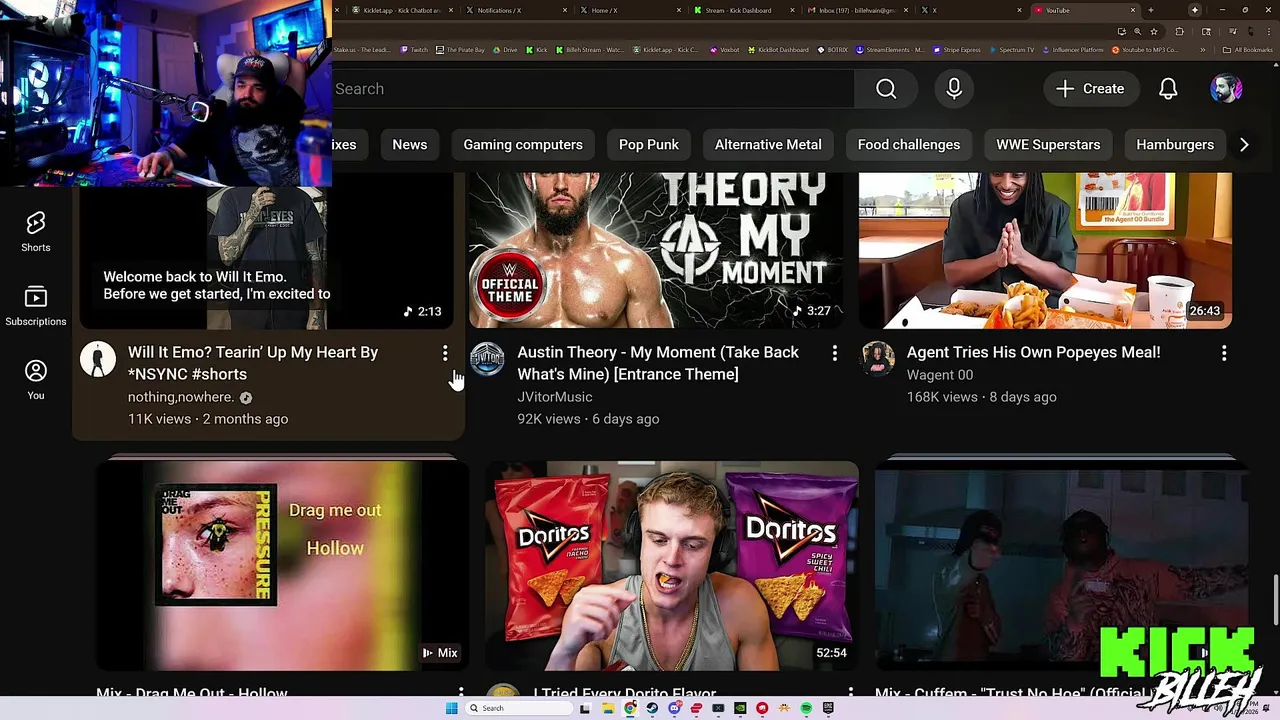Screen dimensions: 1280x720
Task: Select the Pop Punk chip
Action: coord(649,145)
